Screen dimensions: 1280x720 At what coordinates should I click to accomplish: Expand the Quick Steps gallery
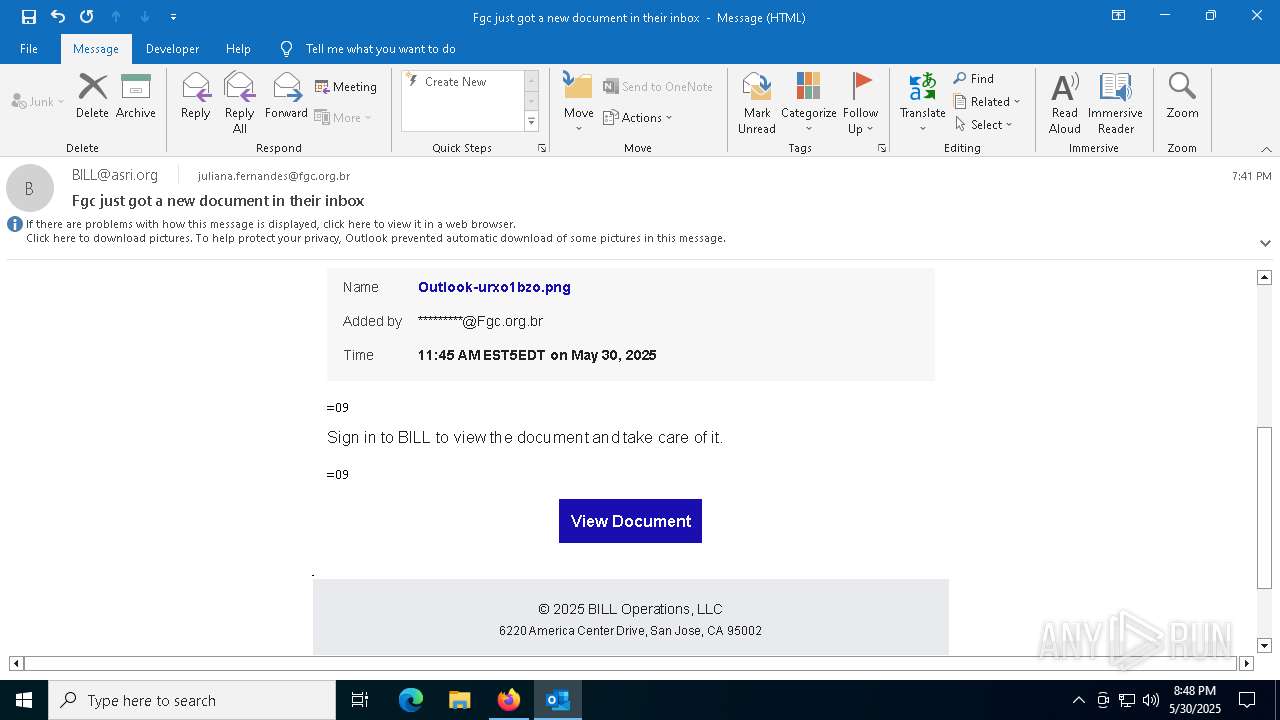531,122
